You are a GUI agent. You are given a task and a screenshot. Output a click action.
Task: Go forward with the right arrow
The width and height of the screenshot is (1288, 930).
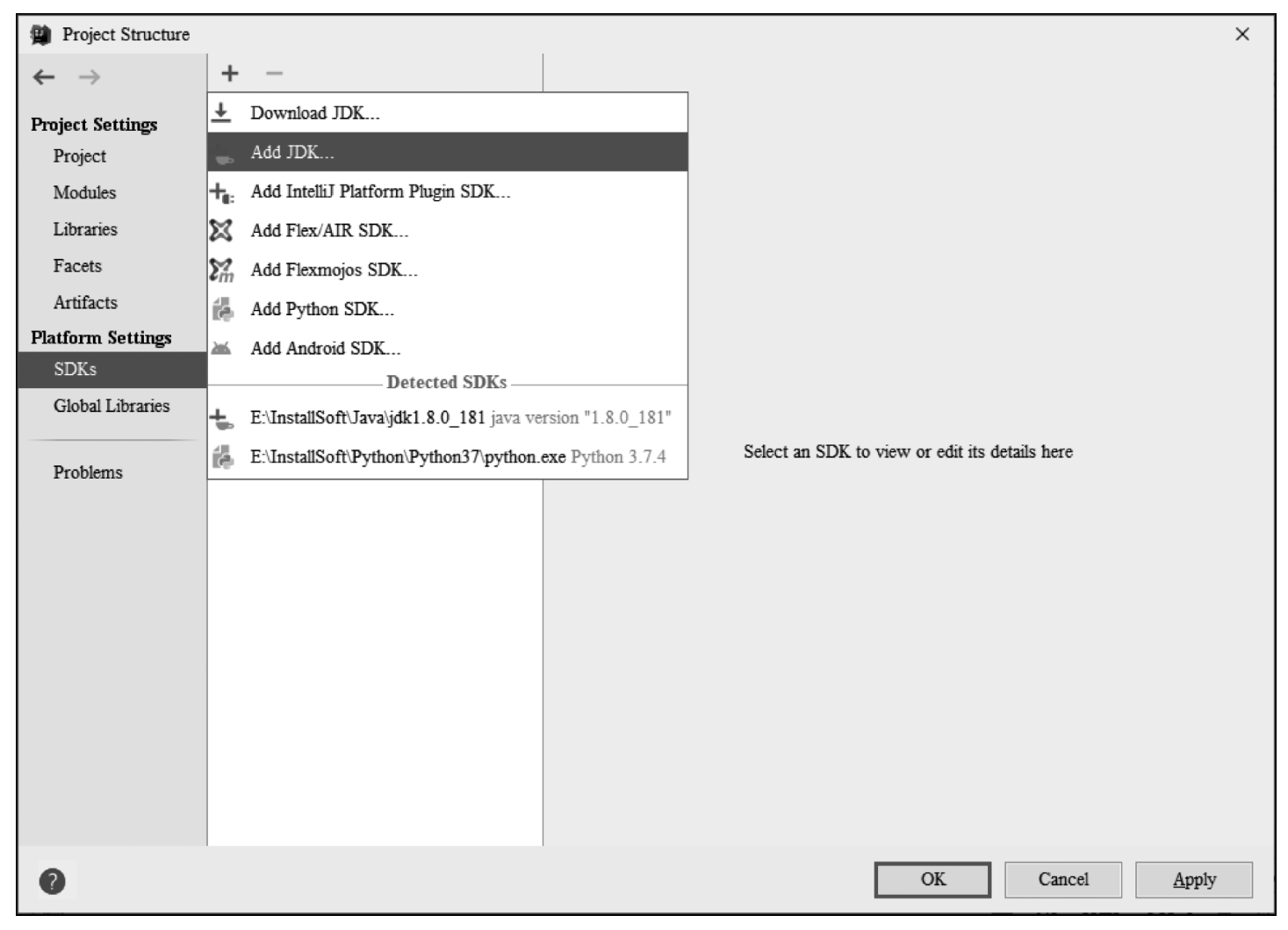[x=89, y=77]
